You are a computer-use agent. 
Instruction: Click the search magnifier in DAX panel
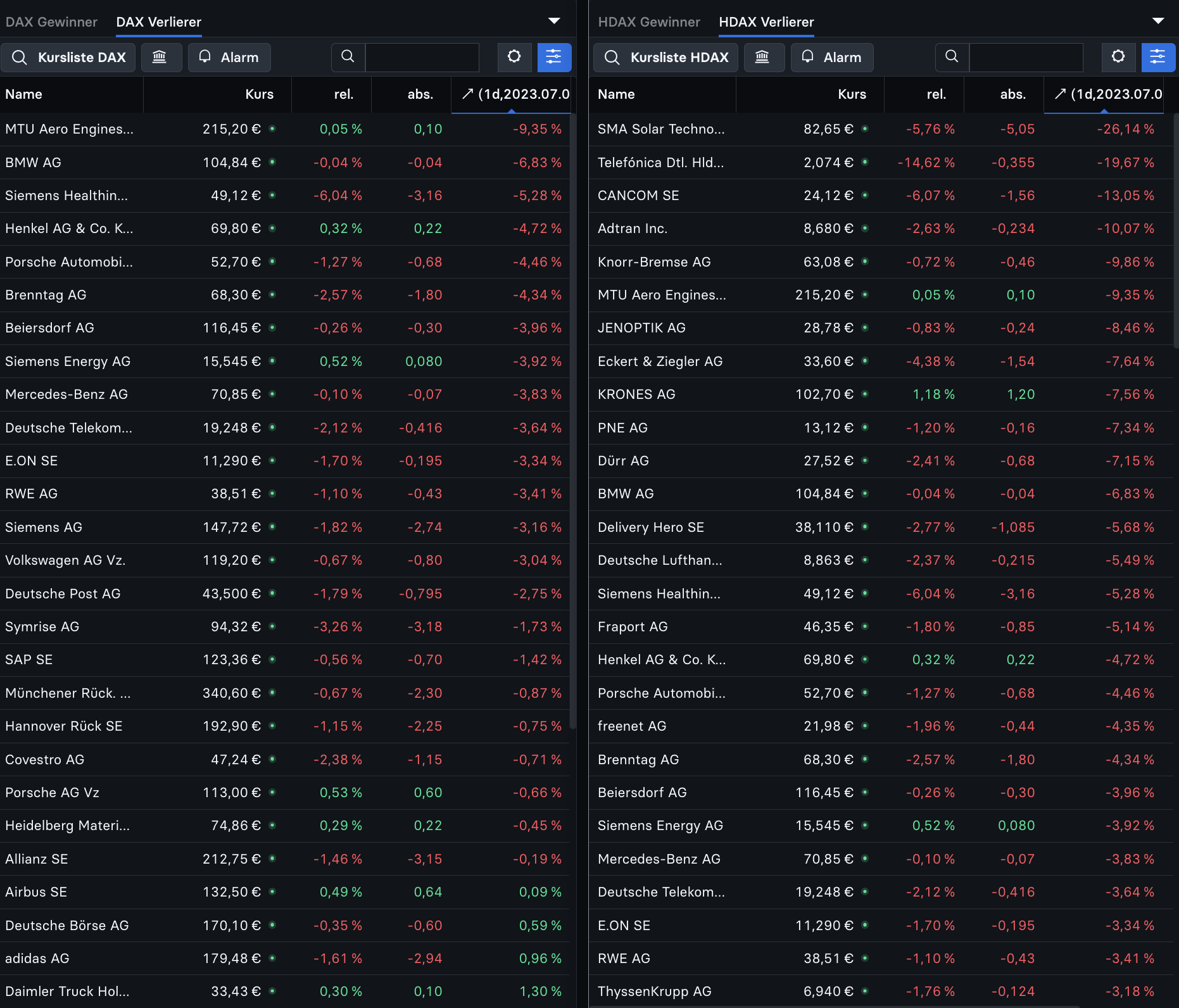pos(348,58)
